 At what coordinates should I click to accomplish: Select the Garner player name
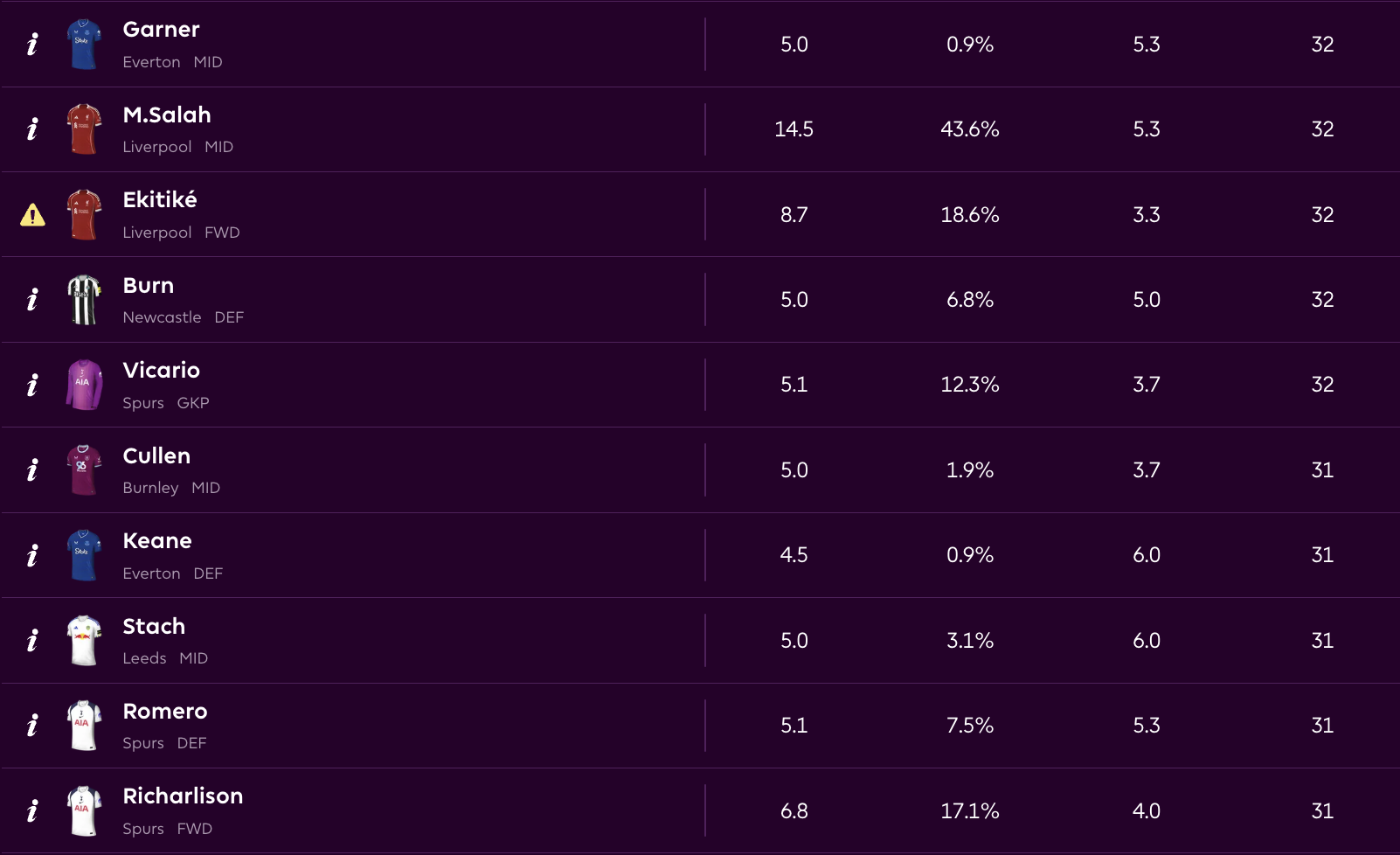click(162, 30)
